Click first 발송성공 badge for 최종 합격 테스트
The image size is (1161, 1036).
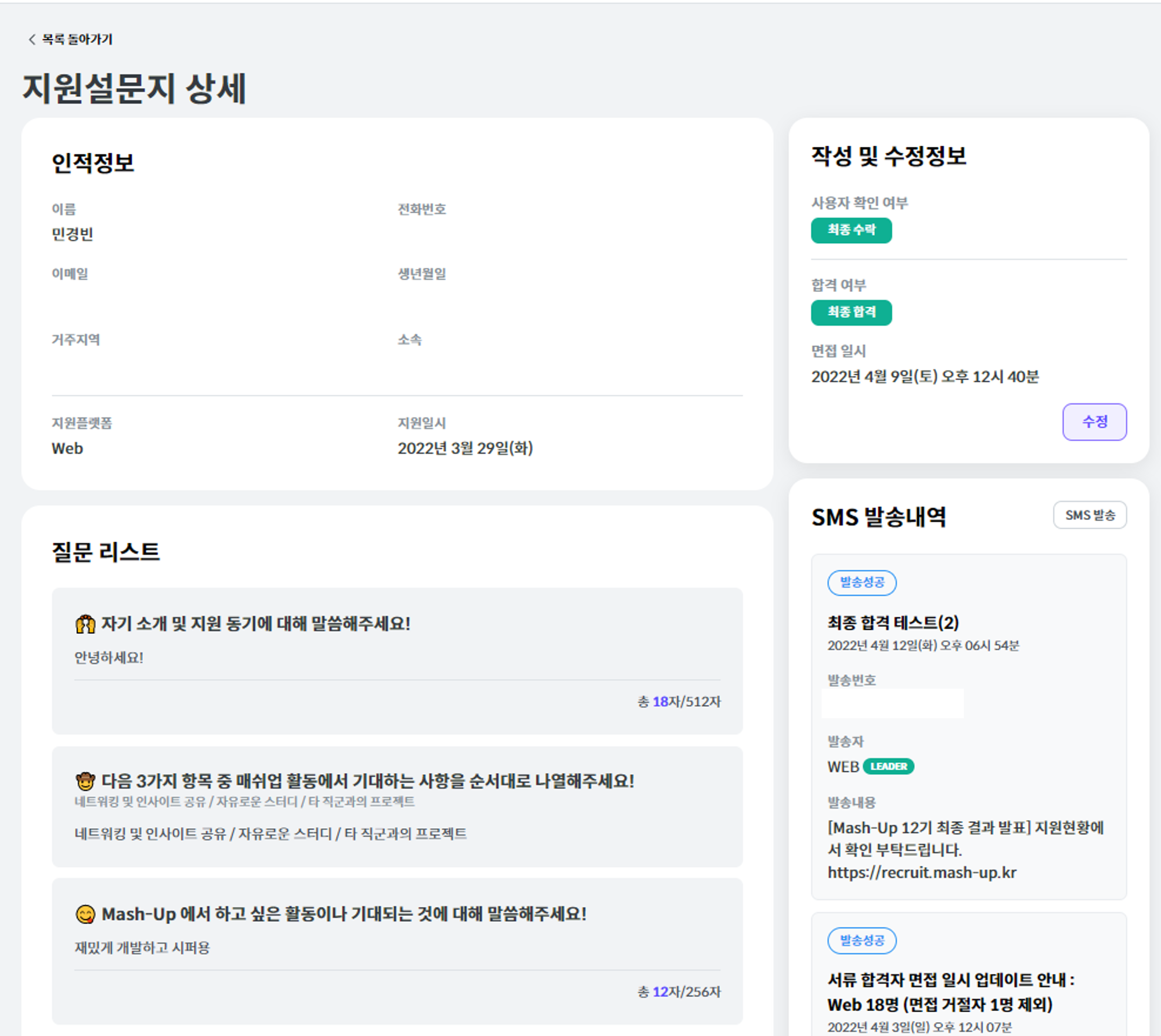click(861, 583)
